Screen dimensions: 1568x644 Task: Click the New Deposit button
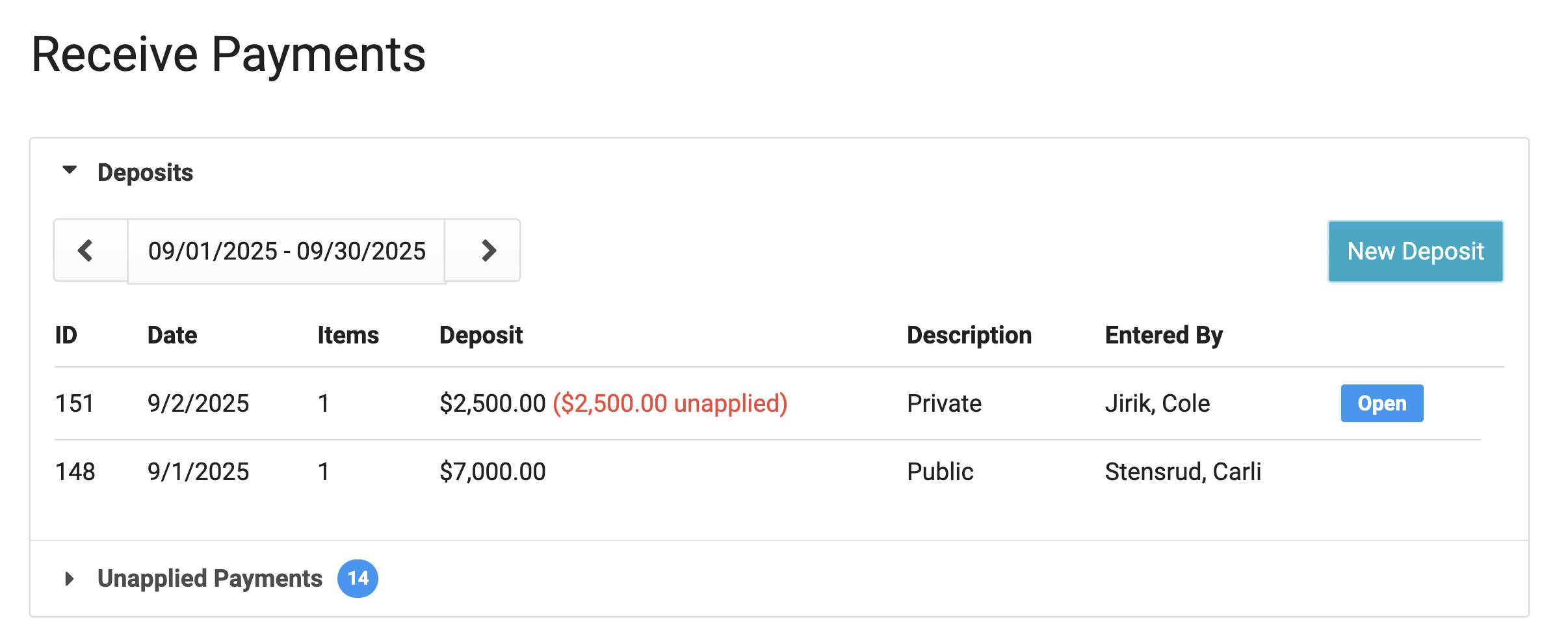click(x=1415, y=251)
